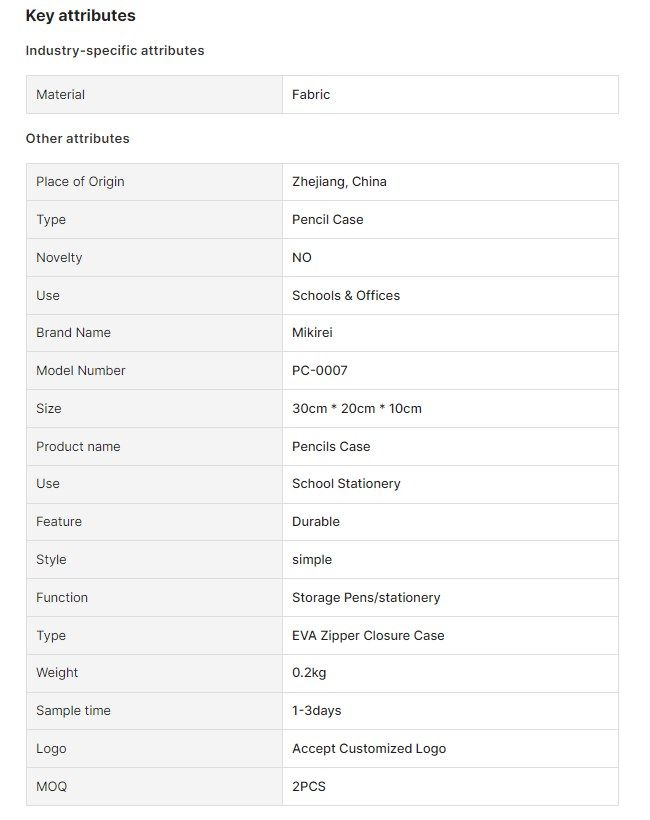Select the Storage Pens/stationery function value

[x=366, y=598]
